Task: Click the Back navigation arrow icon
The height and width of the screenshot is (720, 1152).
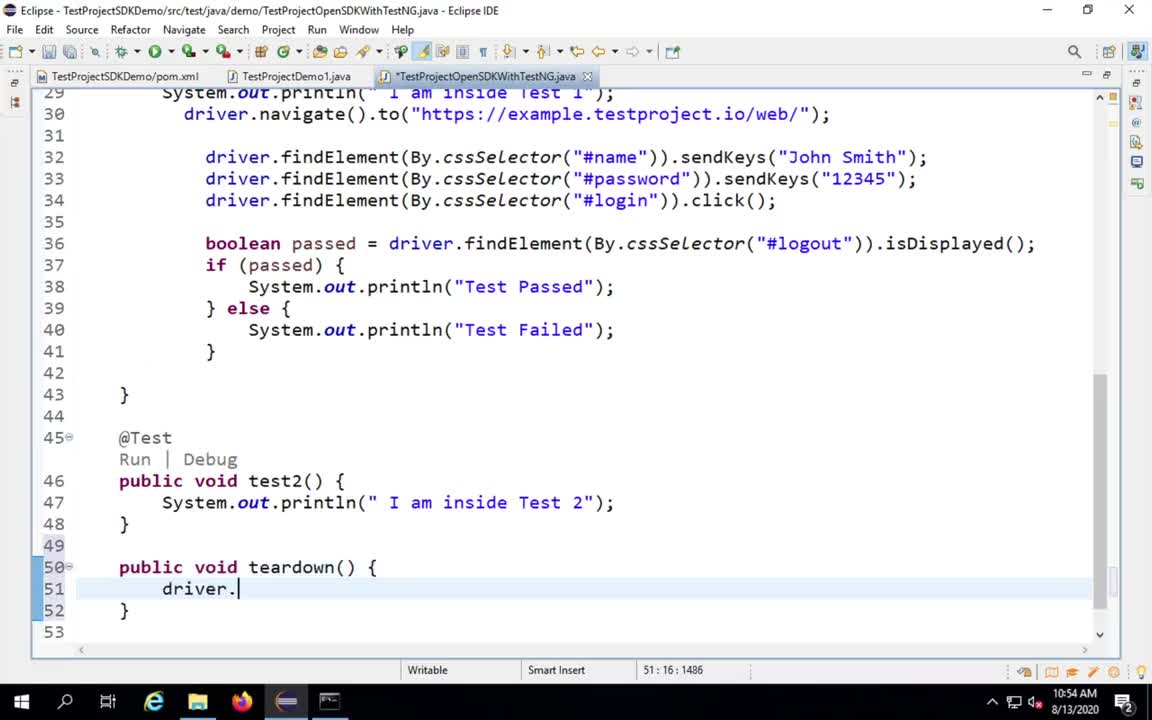Action: pyautogui.click(x=599, y=51)
